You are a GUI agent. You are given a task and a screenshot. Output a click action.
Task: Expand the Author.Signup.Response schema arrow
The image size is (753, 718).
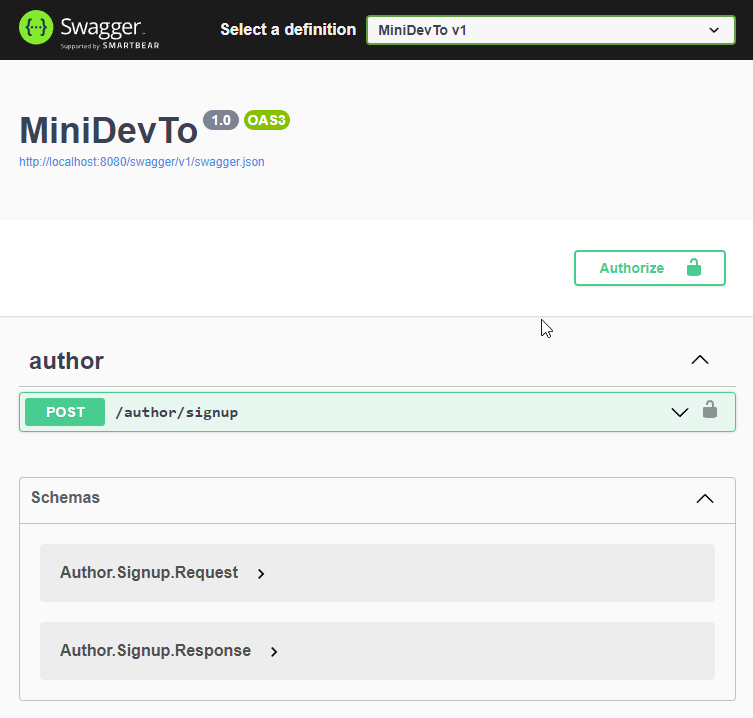point(274,652)
